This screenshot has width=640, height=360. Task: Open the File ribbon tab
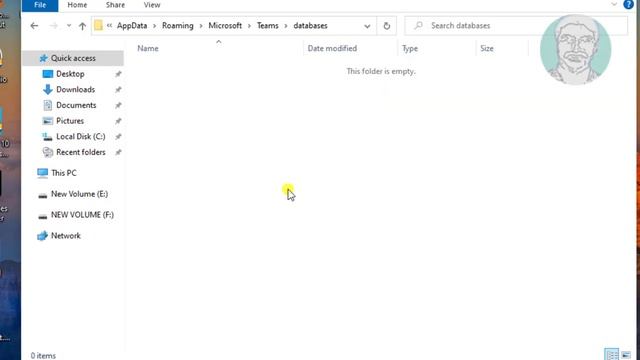(40, 5)
